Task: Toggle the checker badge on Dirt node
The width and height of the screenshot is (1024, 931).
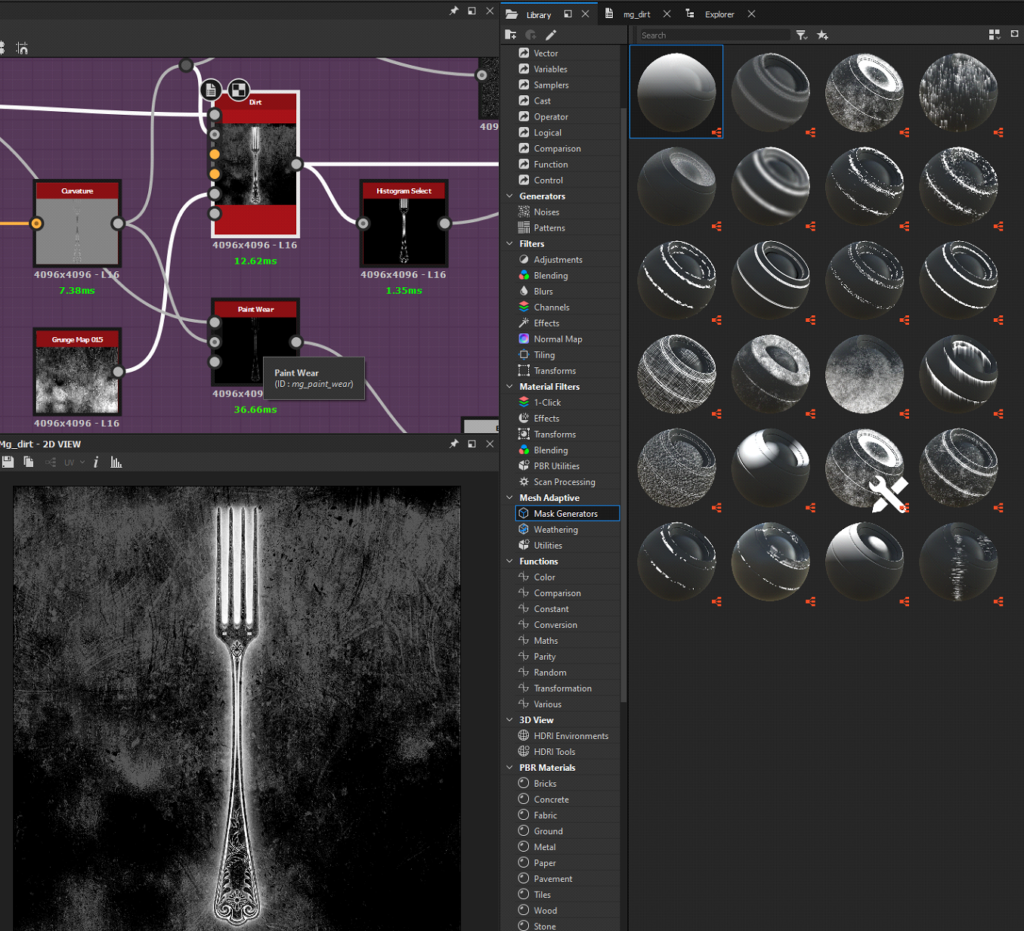Action: [x=238, y=90]
